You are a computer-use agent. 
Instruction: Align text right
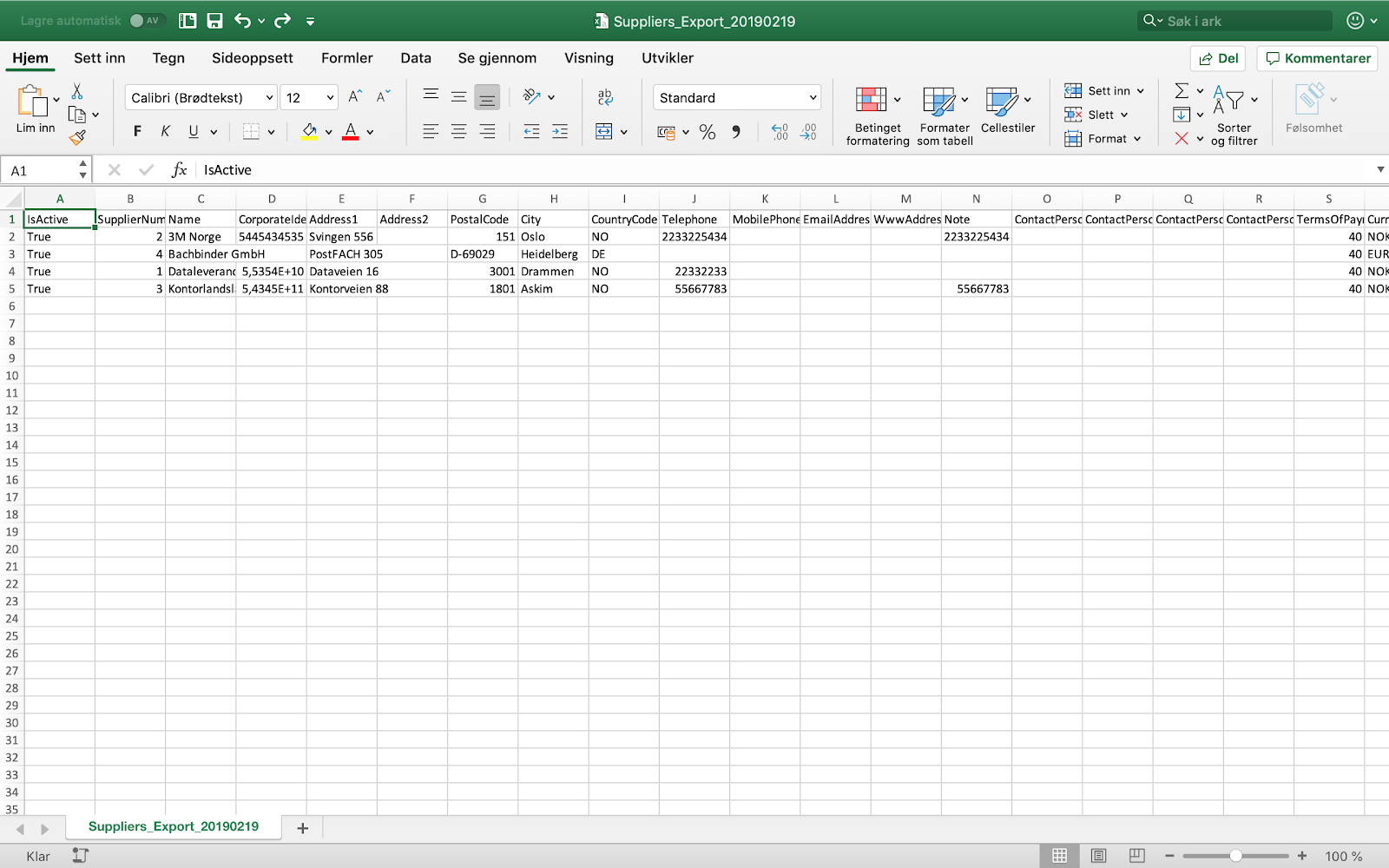[487, 131]
